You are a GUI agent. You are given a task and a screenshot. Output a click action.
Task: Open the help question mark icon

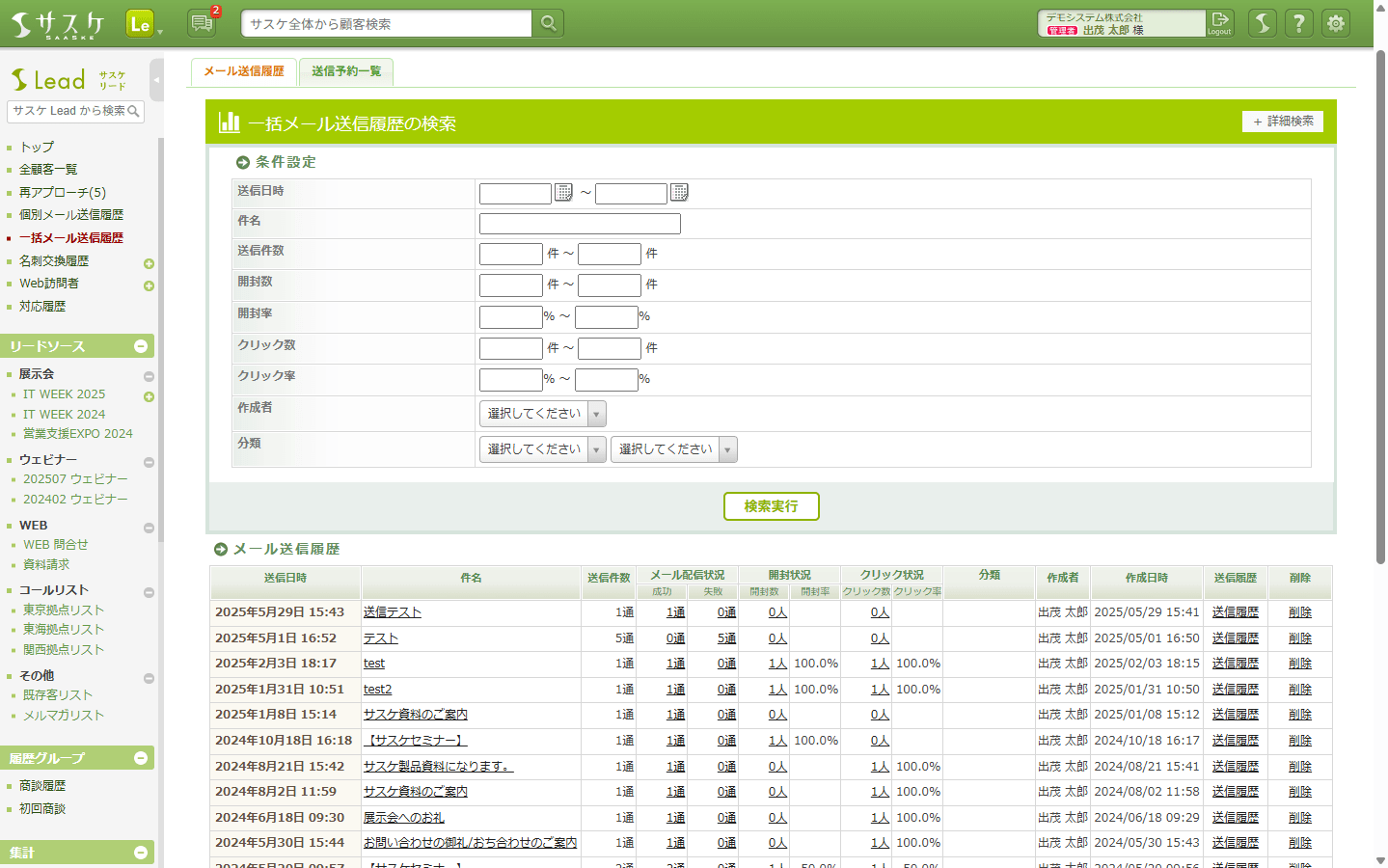click(1299, 23)
